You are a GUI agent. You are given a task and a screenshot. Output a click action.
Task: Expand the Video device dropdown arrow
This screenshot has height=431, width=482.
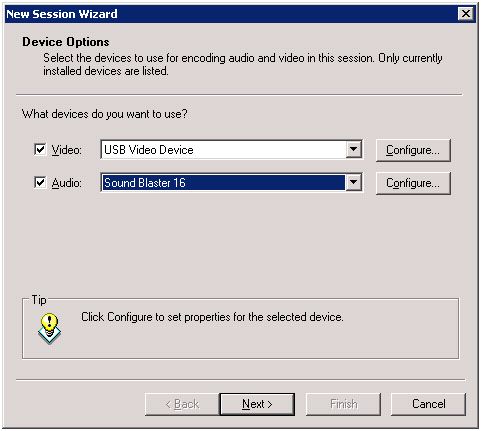pos(353,149)
